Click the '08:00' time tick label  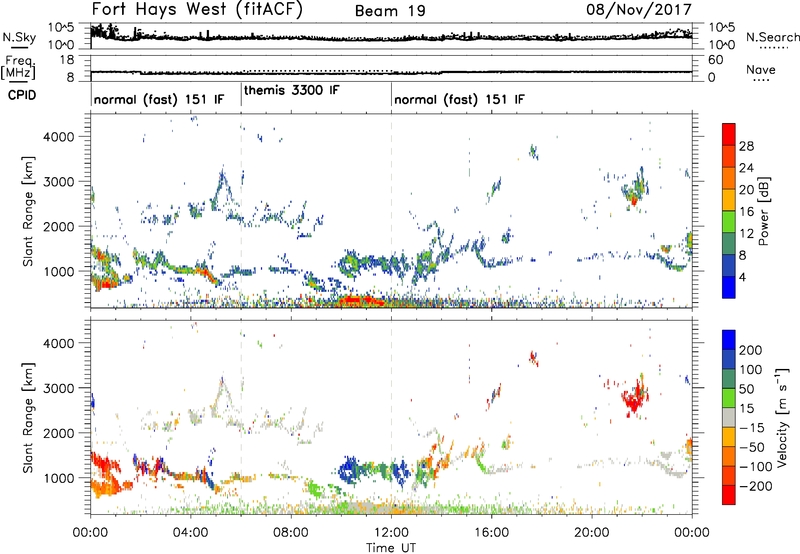point(291,533)
